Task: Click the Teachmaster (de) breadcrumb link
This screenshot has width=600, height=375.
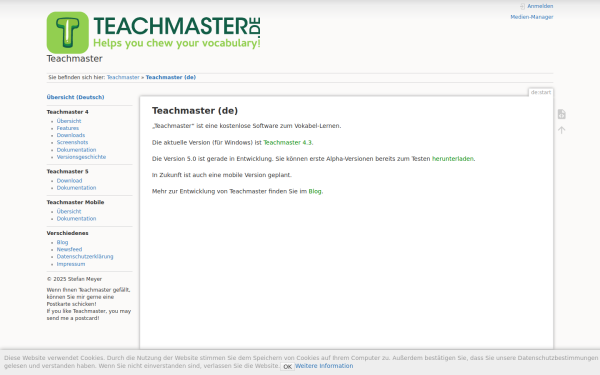Action: pos(171,77)
